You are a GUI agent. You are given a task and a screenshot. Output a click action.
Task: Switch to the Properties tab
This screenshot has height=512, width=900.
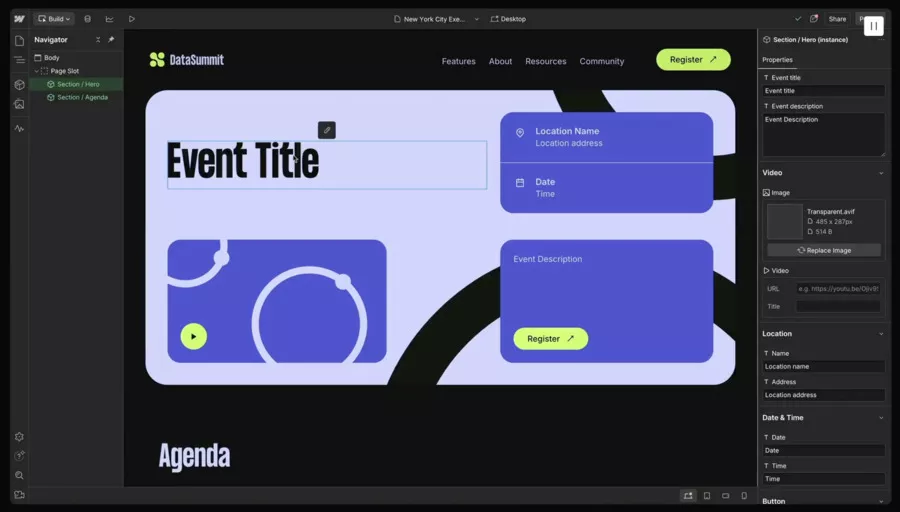pos(777,60)
